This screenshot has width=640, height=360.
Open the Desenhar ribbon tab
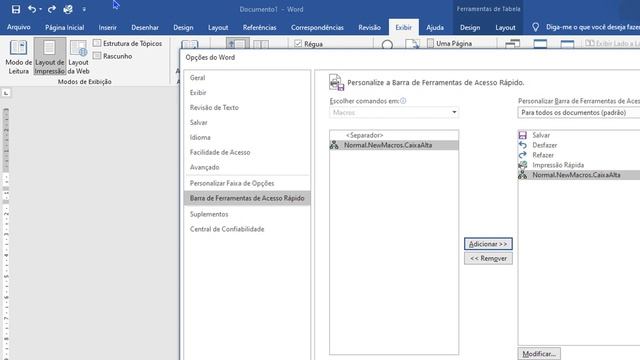tap(145, 27)
